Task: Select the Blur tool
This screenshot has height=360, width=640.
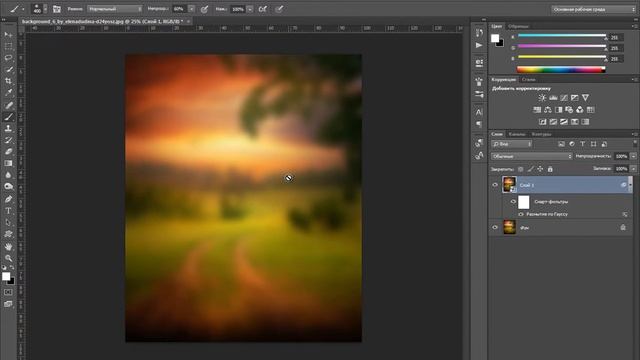Action: click(x=8, y=175)
